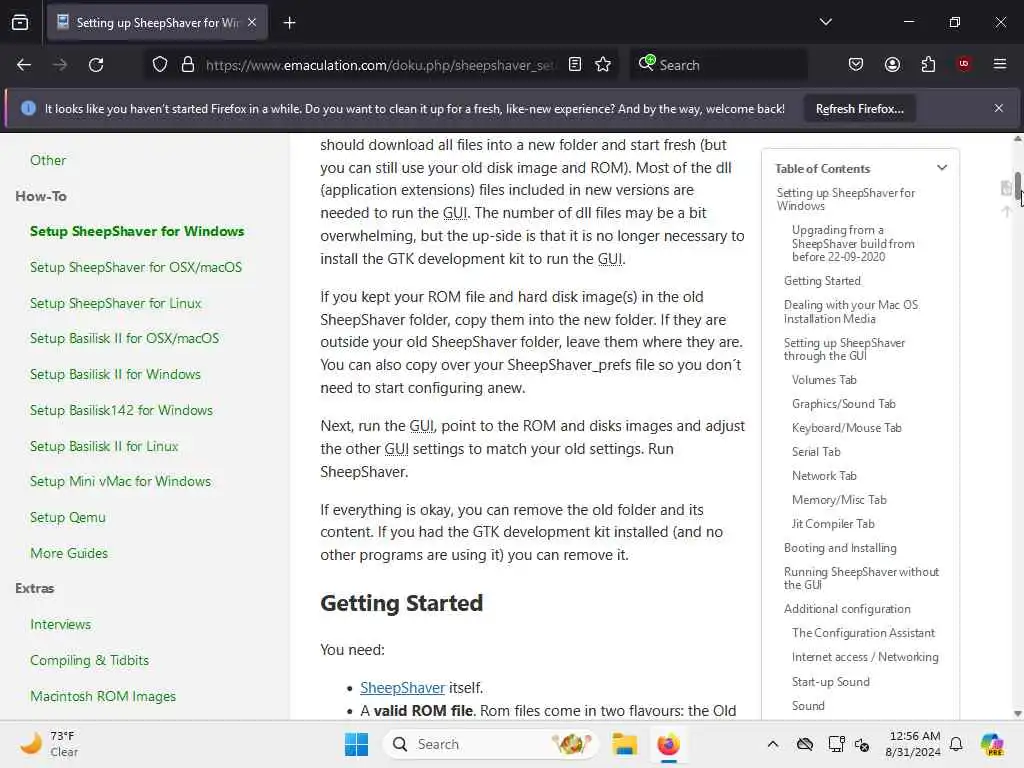Jump to Setting up SheepShaver through GUI

844,349
